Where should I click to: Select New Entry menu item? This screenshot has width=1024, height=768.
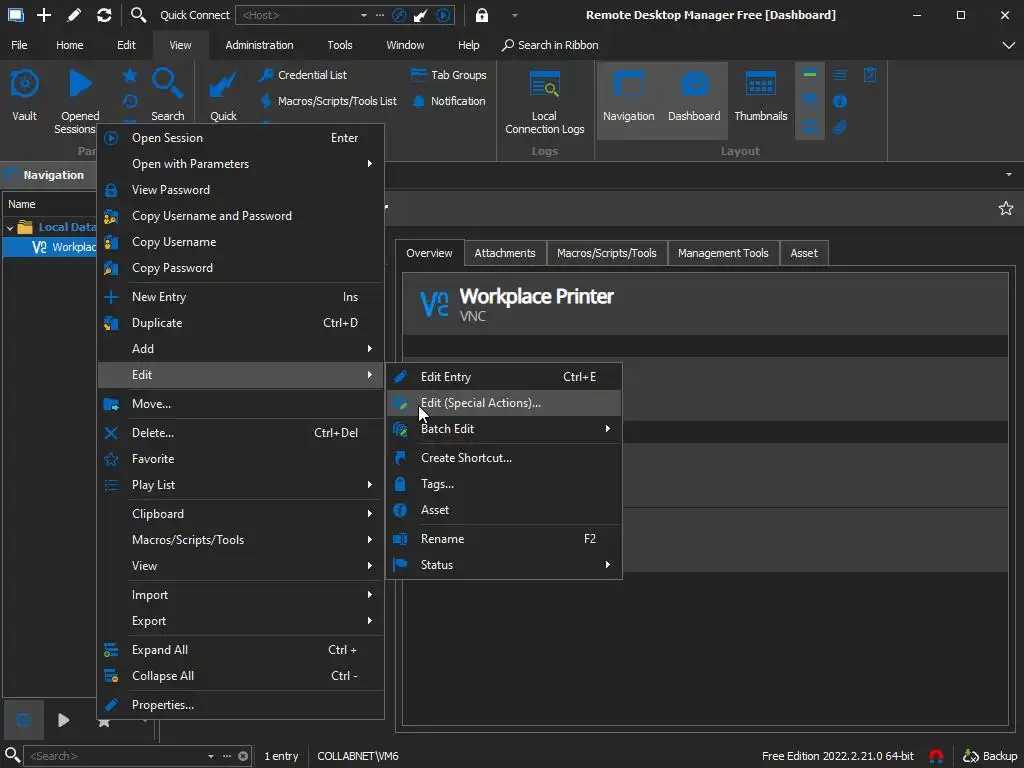click(x=240, y=297)
